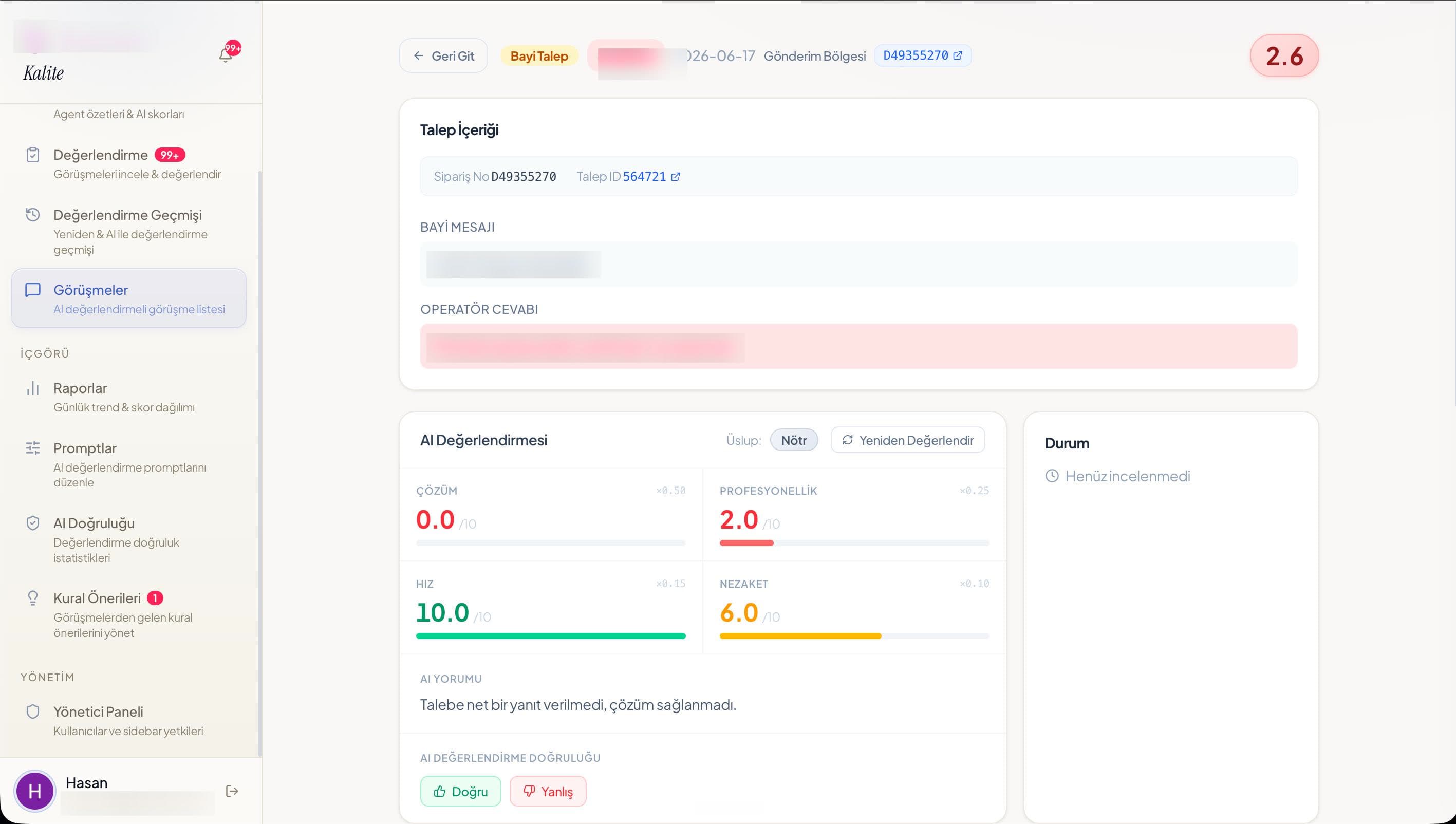
Task: Click the external link icon next to Talep ID
Action: click(x=675, y=177)
